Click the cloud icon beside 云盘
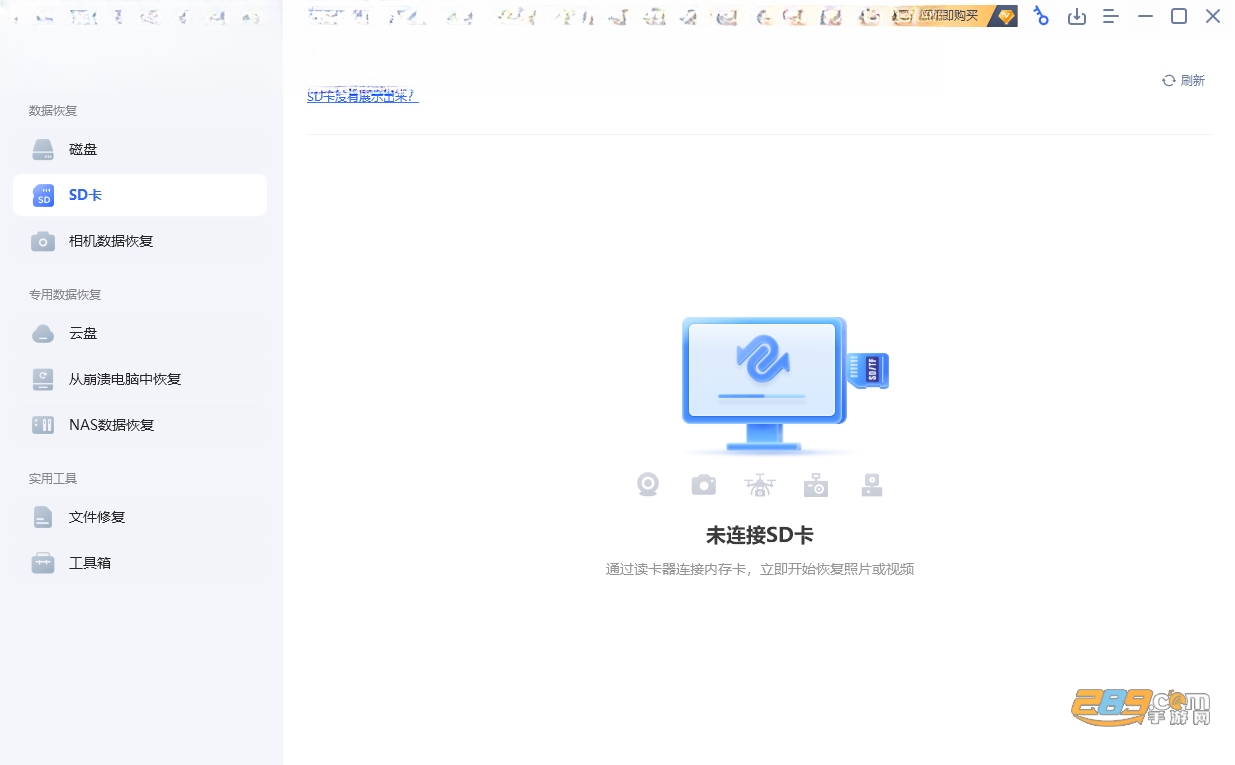 [43, 333]
